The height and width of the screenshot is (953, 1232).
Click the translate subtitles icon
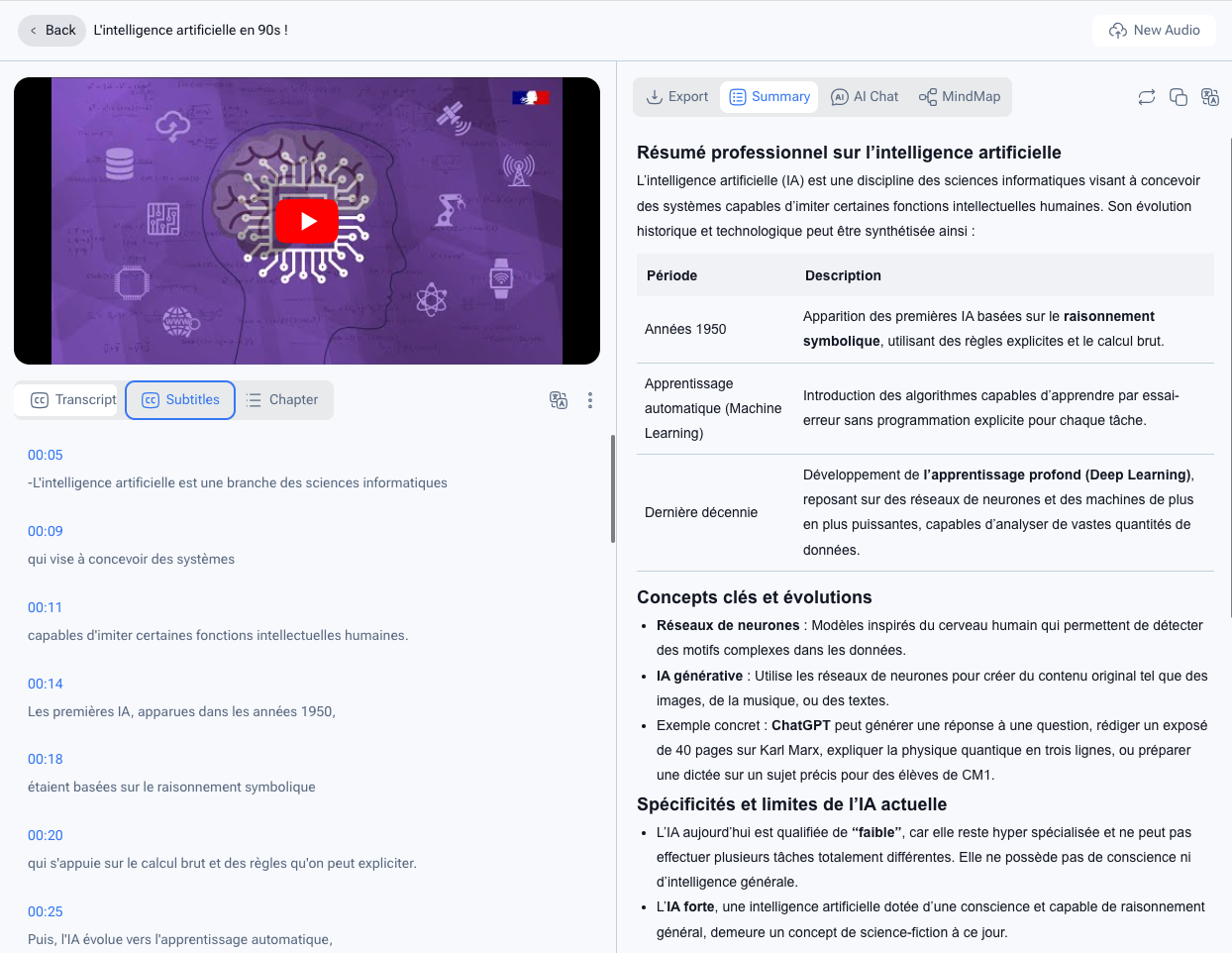[559, 400]
